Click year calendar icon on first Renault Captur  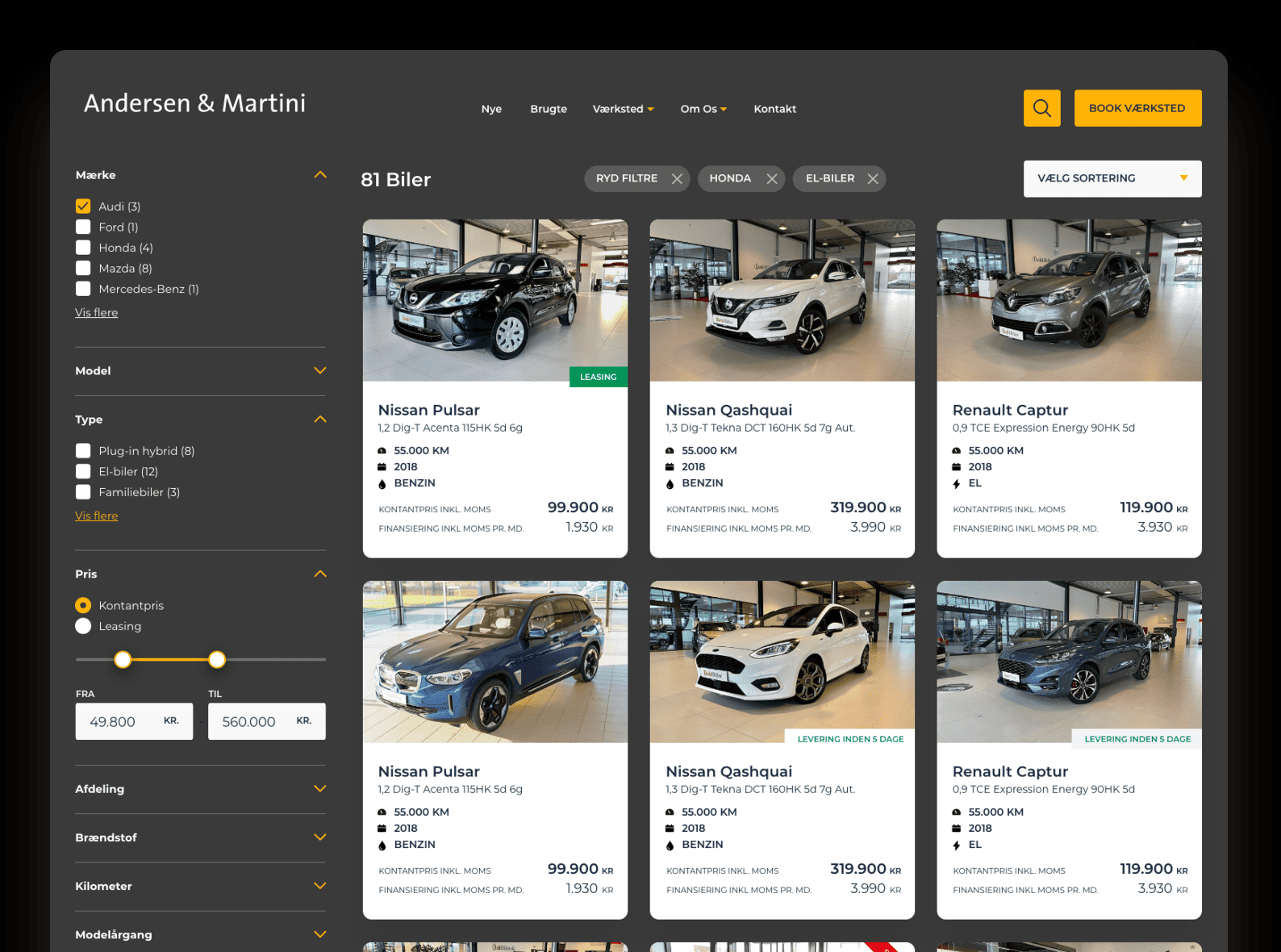point(957,467)
